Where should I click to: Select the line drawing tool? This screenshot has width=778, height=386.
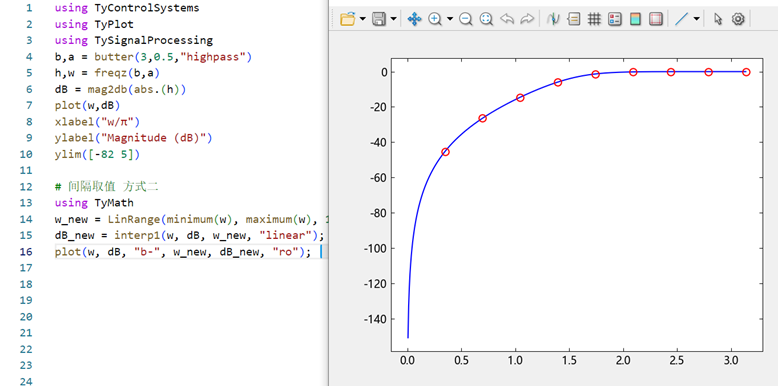coord(682,19)
